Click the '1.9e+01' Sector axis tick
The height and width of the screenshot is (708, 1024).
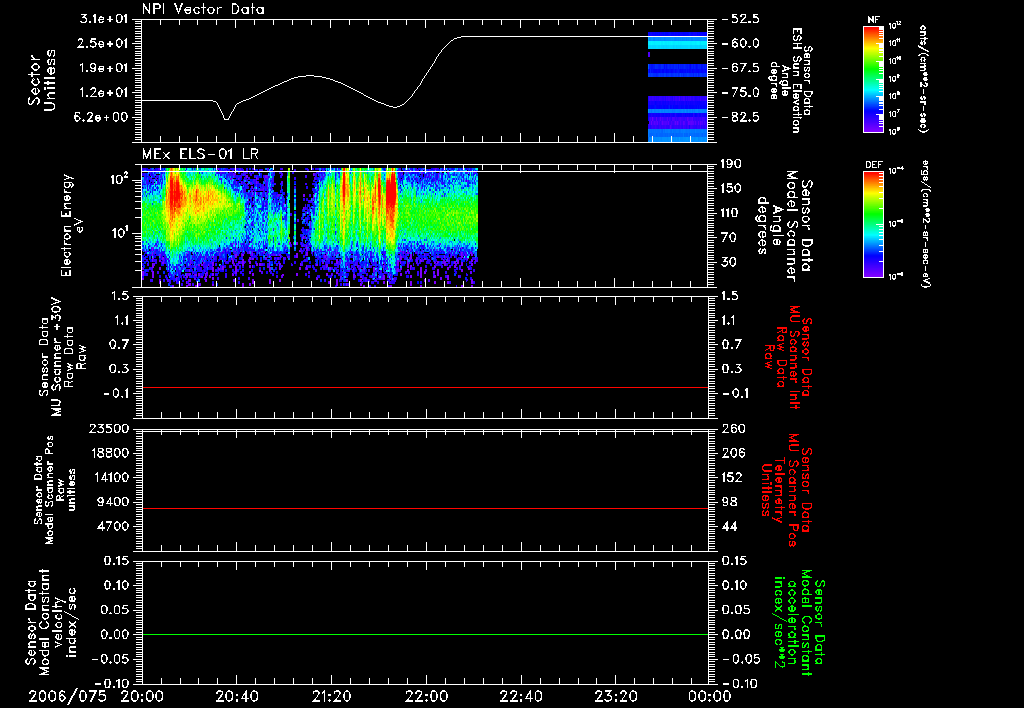click(103, 68)
